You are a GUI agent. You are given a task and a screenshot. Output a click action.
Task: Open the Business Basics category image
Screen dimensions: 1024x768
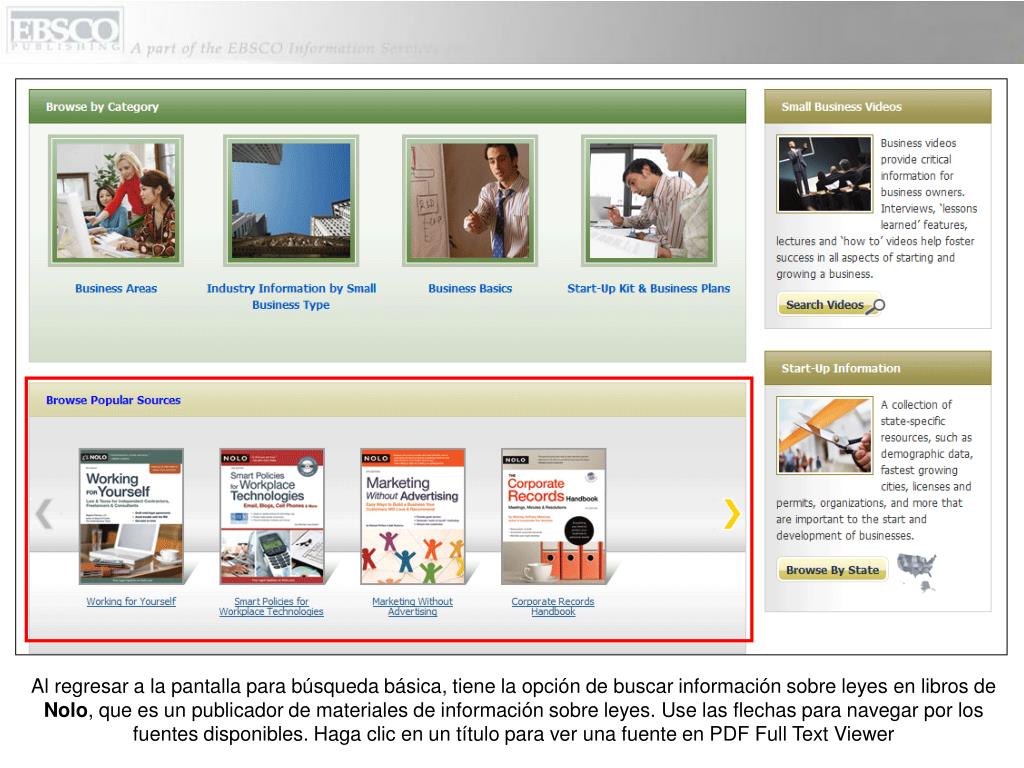(470, 200)
